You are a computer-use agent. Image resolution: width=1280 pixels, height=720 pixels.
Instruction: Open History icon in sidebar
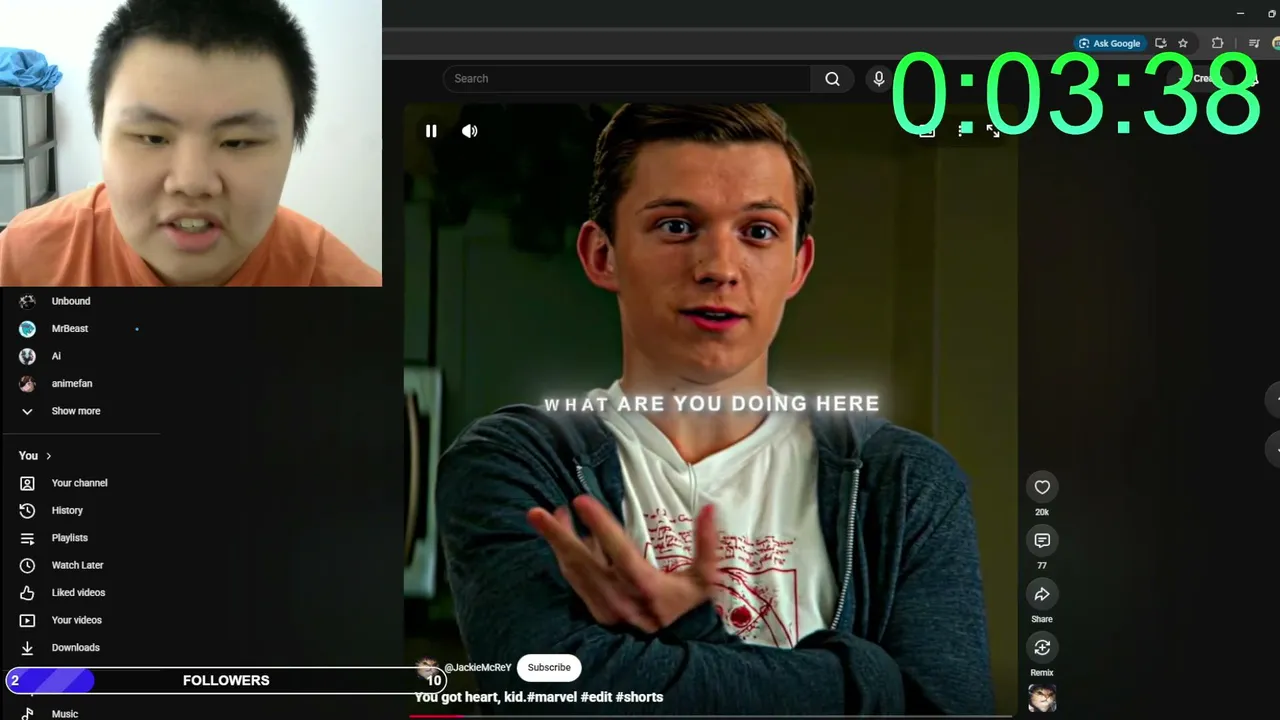[x=27, y=511]
